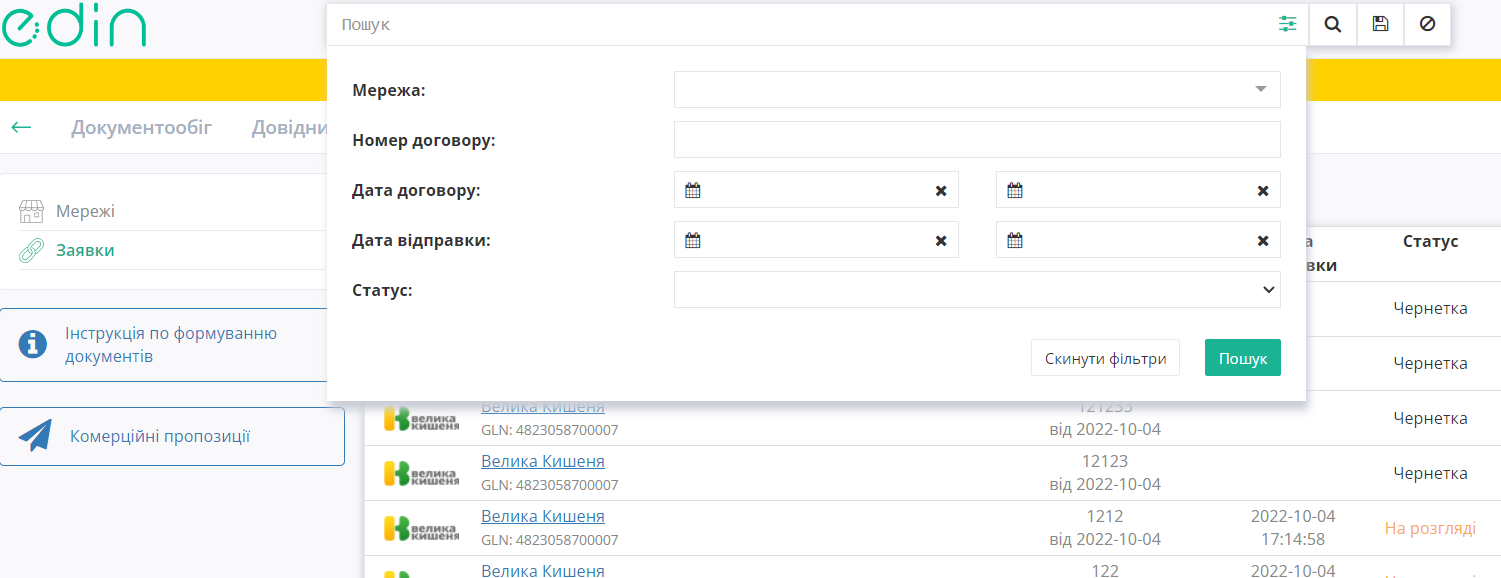This screenshot has width=1501, height=578.
Task: Select Мережі in the sidebar
Action: (x=85, y=211)
